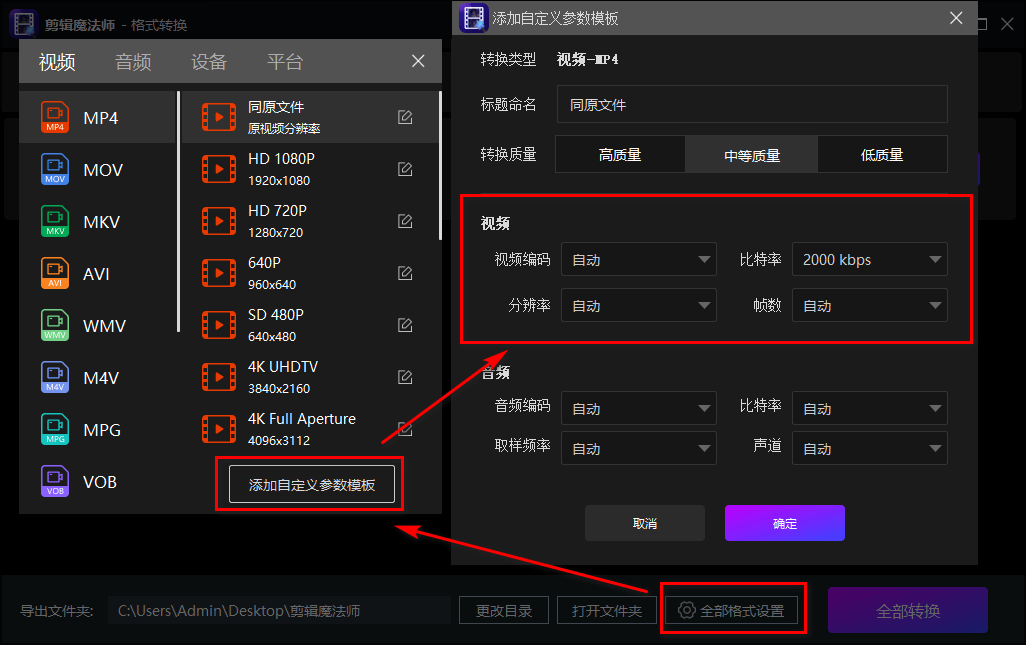Open the 视频编码 dropdown

638,259
